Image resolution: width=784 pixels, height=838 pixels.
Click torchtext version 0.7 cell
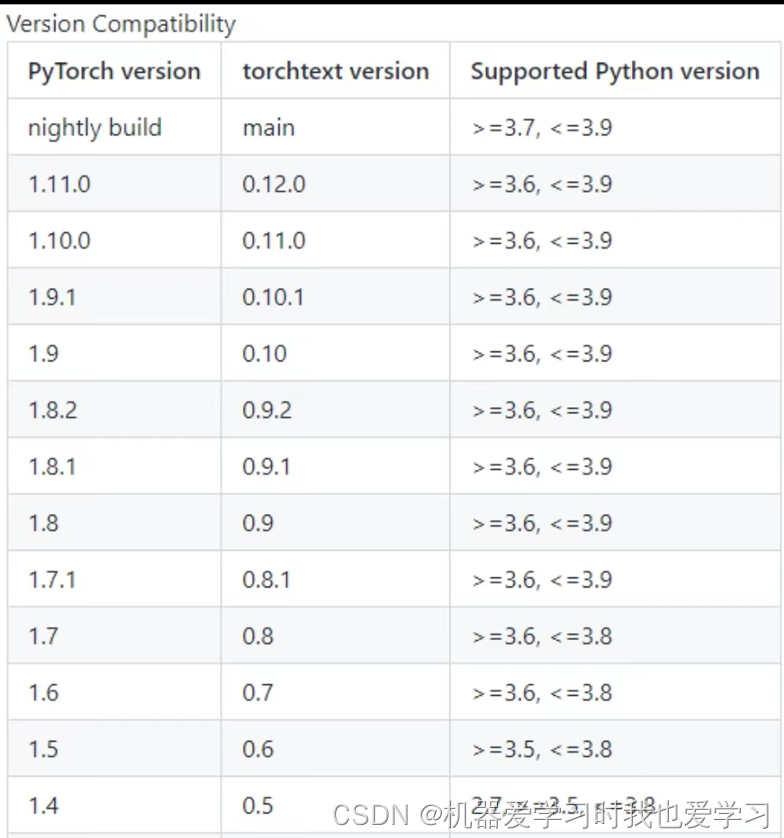336,693
